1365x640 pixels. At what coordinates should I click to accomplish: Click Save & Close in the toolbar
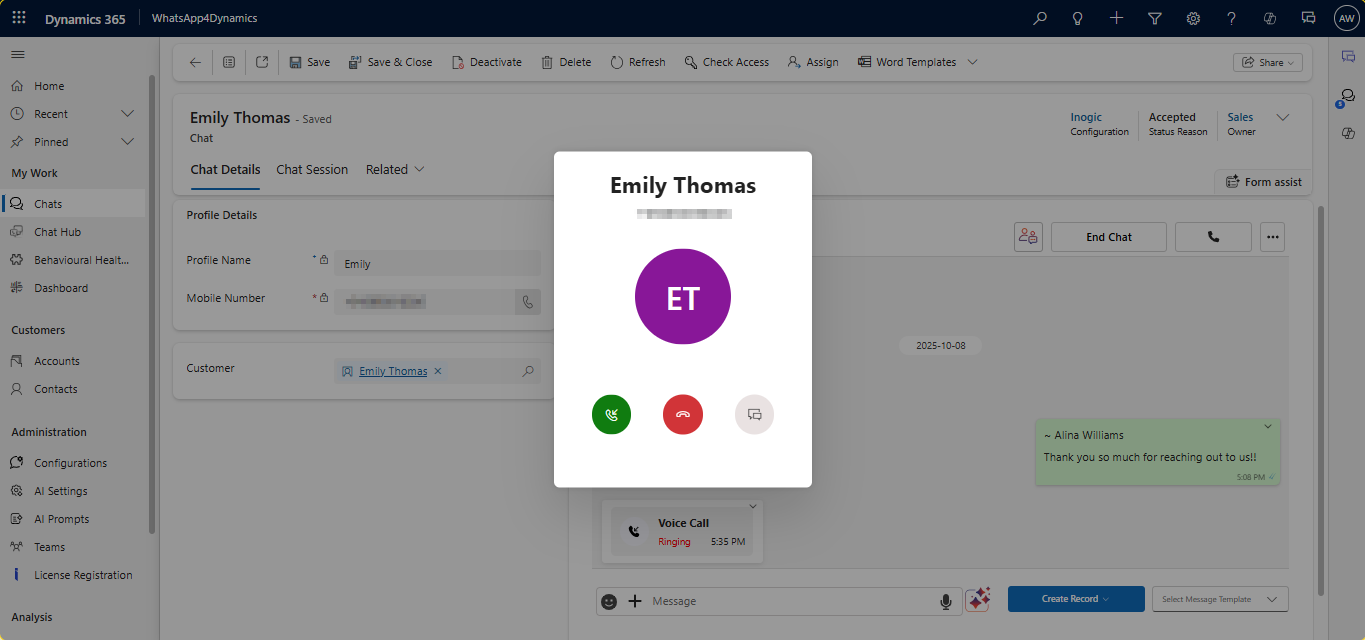(390, 62)
